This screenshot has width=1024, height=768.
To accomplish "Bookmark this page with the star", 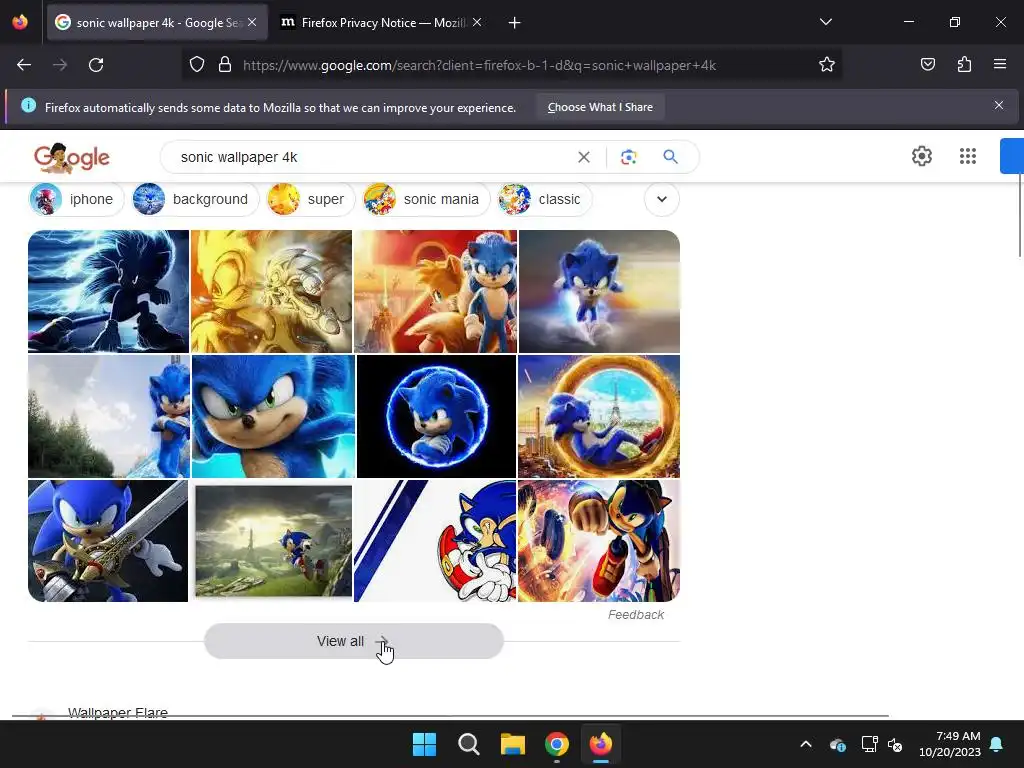I will point(827,65).
